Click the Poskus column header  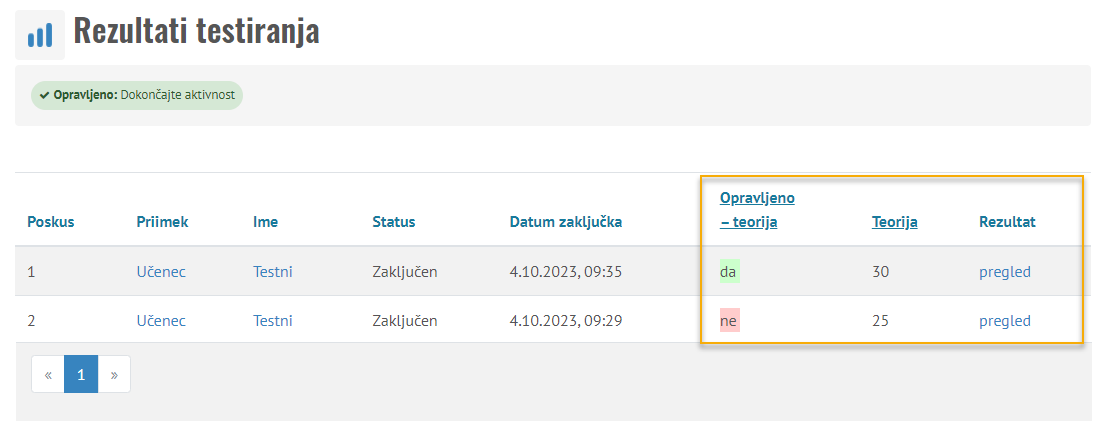[51, 222]
